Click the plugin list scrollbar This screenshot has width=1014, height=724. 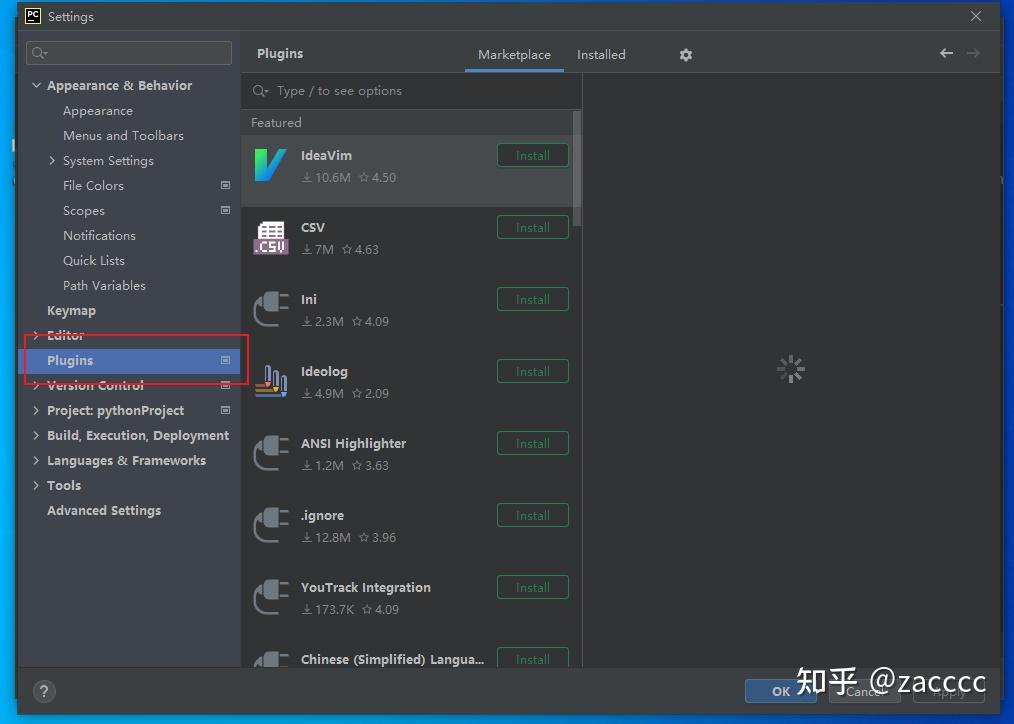577,160
